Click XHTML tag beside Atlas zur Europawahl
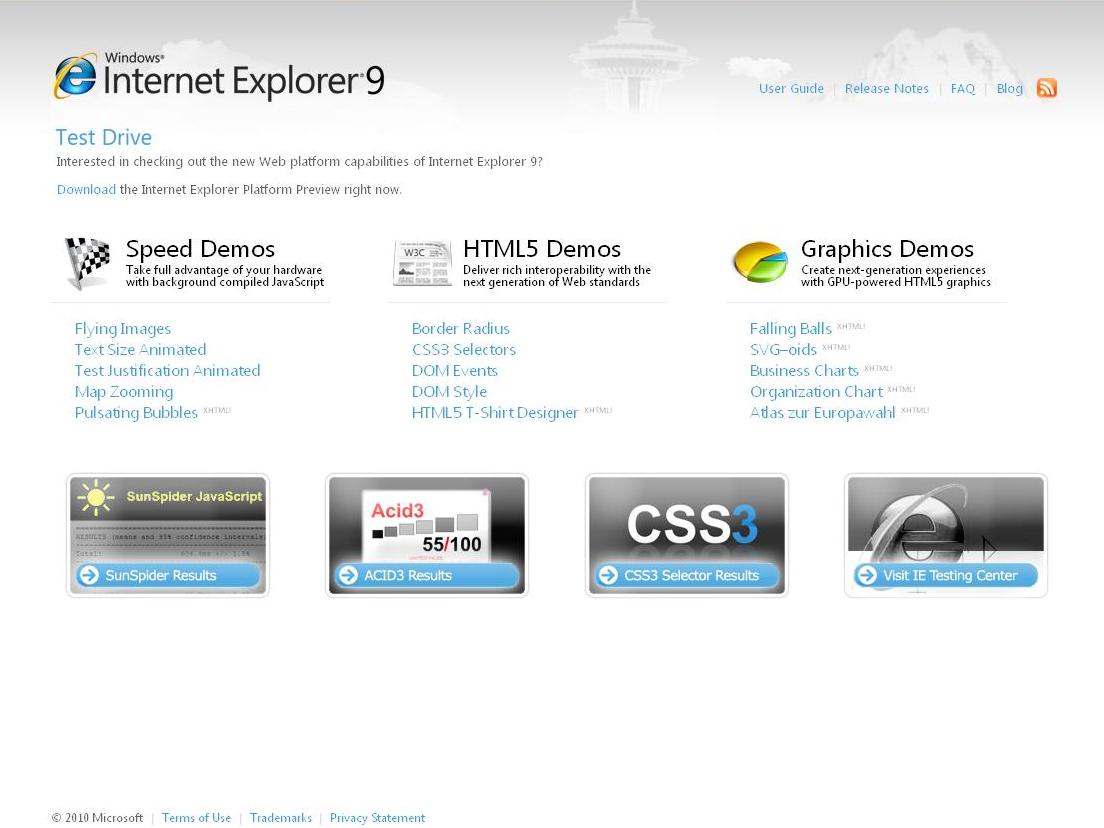This screenshot has height=828, width=1104. tap(915, 410)
